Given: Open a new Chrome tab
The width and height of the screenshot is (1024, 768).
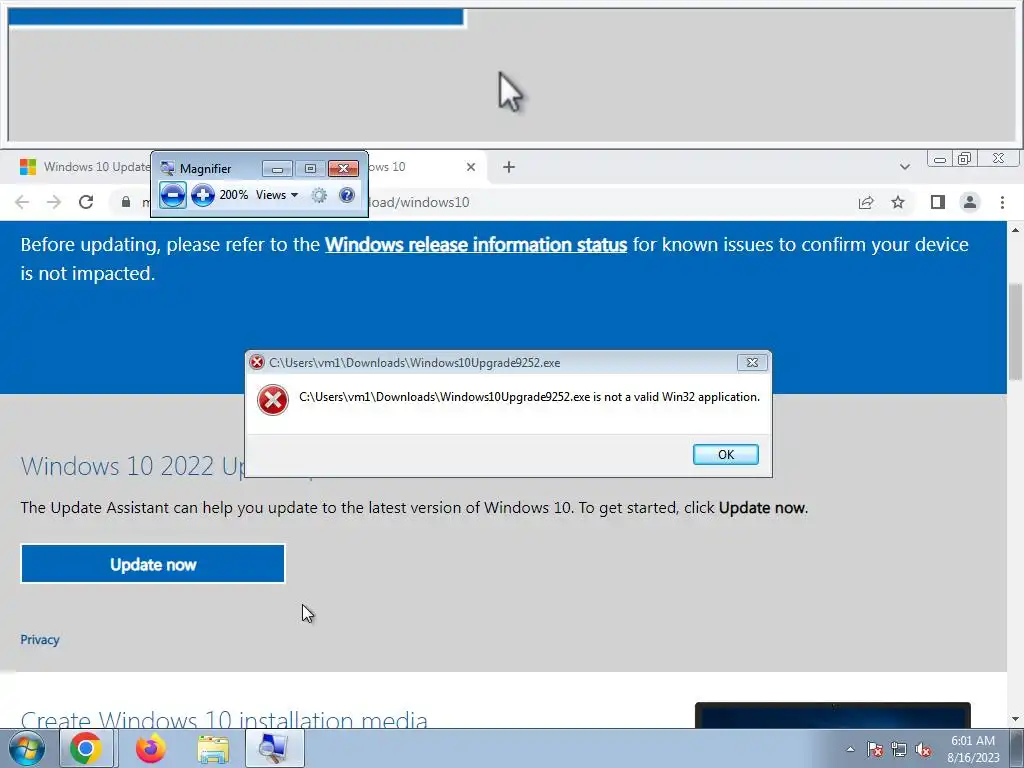Looking at the screenshot, I should tap(509, 167).
